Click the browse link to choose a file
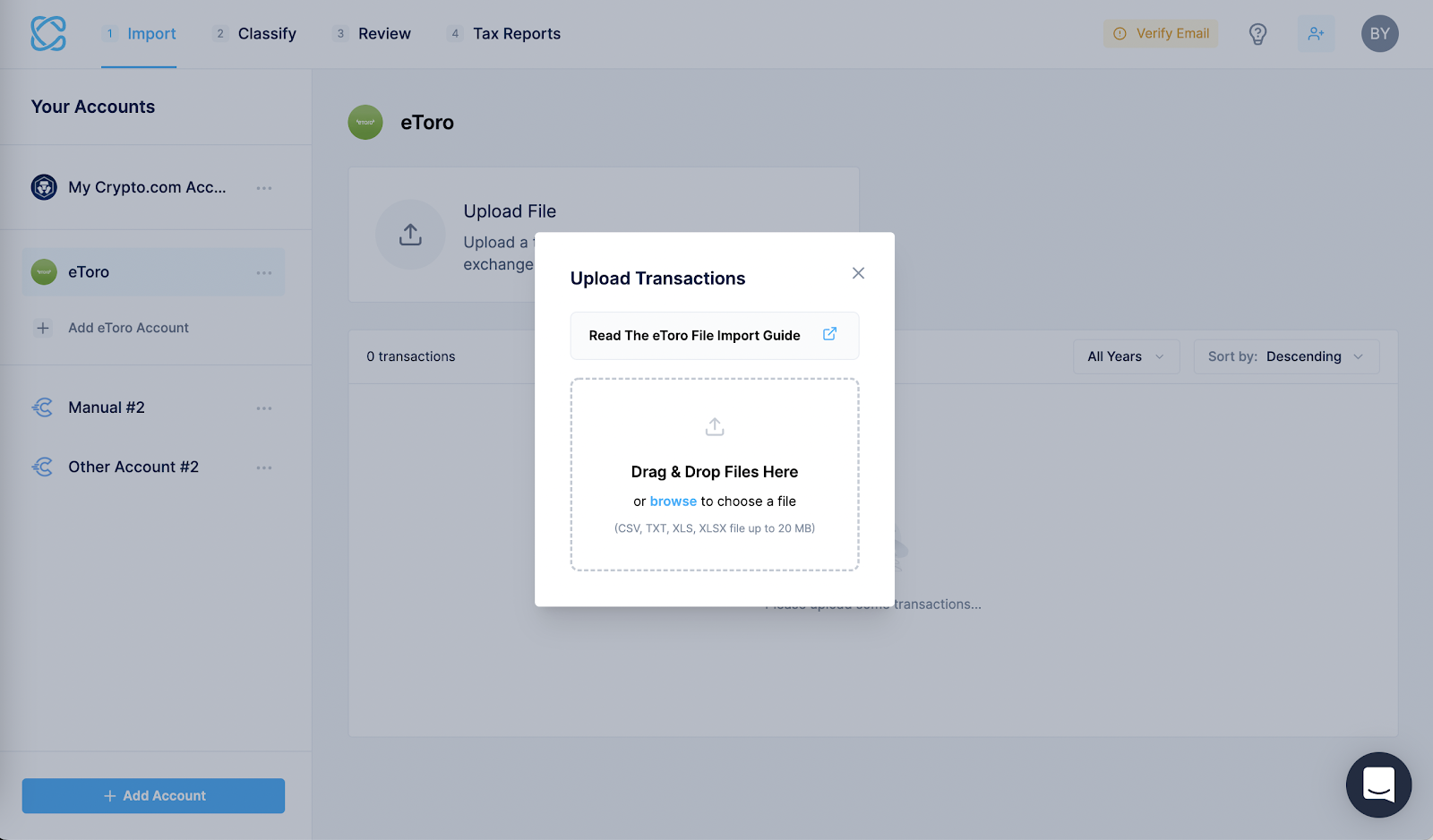The height and width of the screenshot is (840, 1433). (674, 501)
